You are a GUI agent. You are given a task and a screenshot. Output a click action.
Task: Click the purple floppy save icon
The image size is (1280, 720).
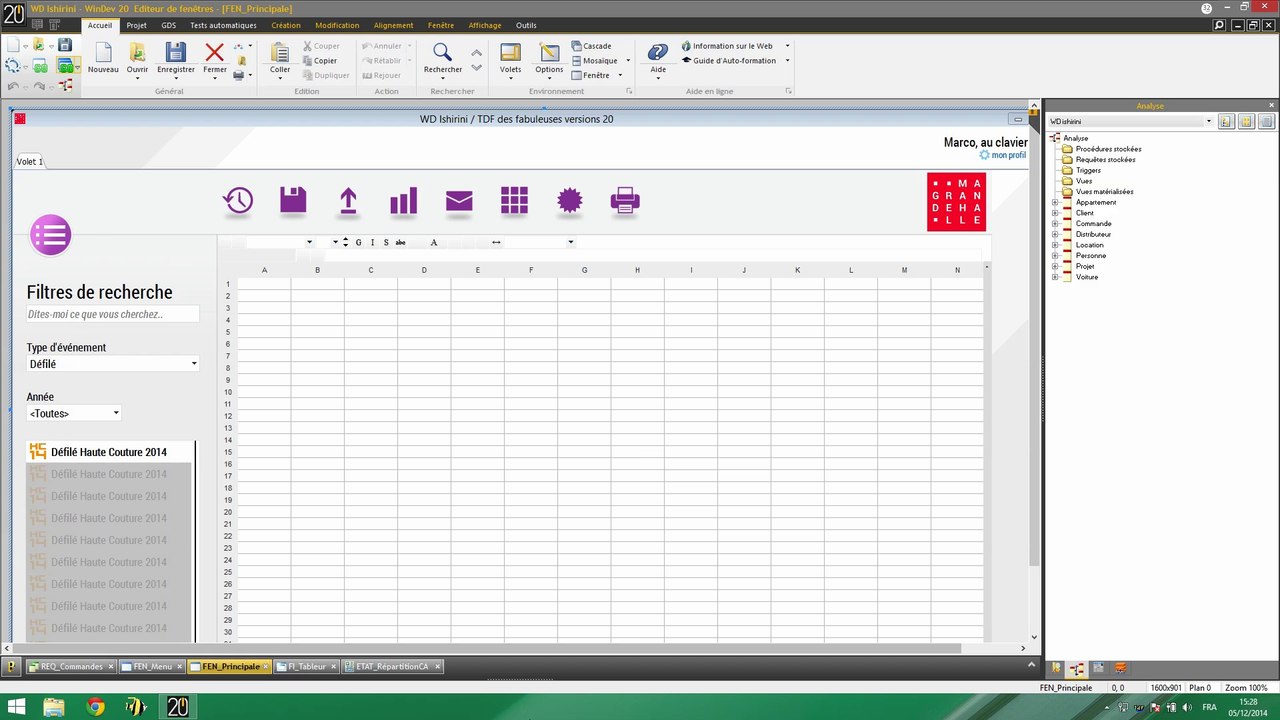click(x=293, y=199)
